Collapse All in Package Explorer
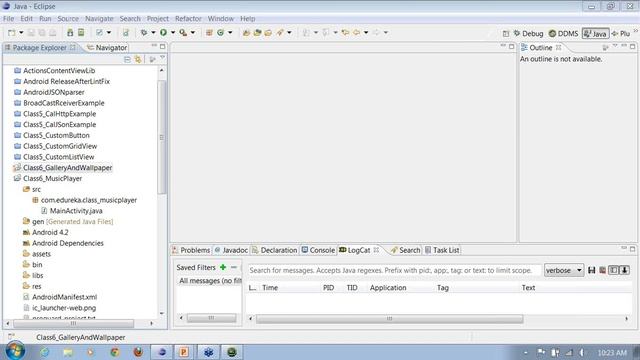640x360 pixels. point(127,60)
